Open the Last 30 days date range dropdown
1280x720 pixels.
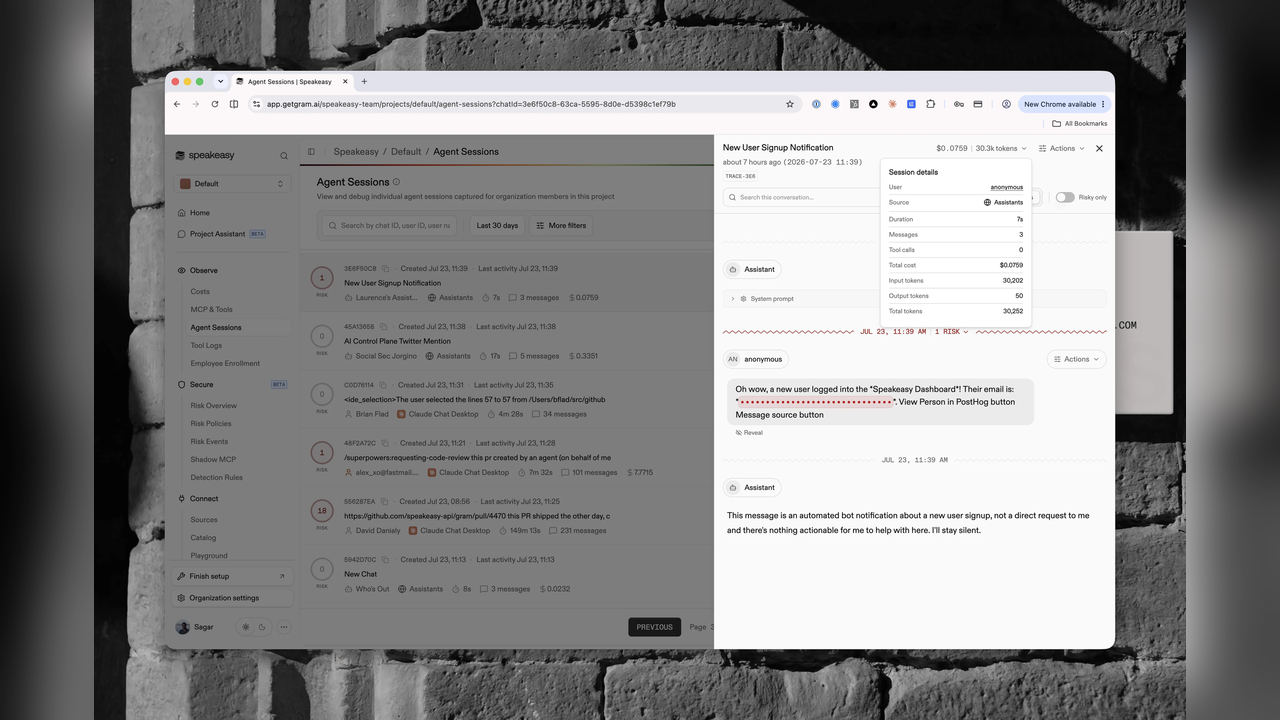(x=497, y=226)
